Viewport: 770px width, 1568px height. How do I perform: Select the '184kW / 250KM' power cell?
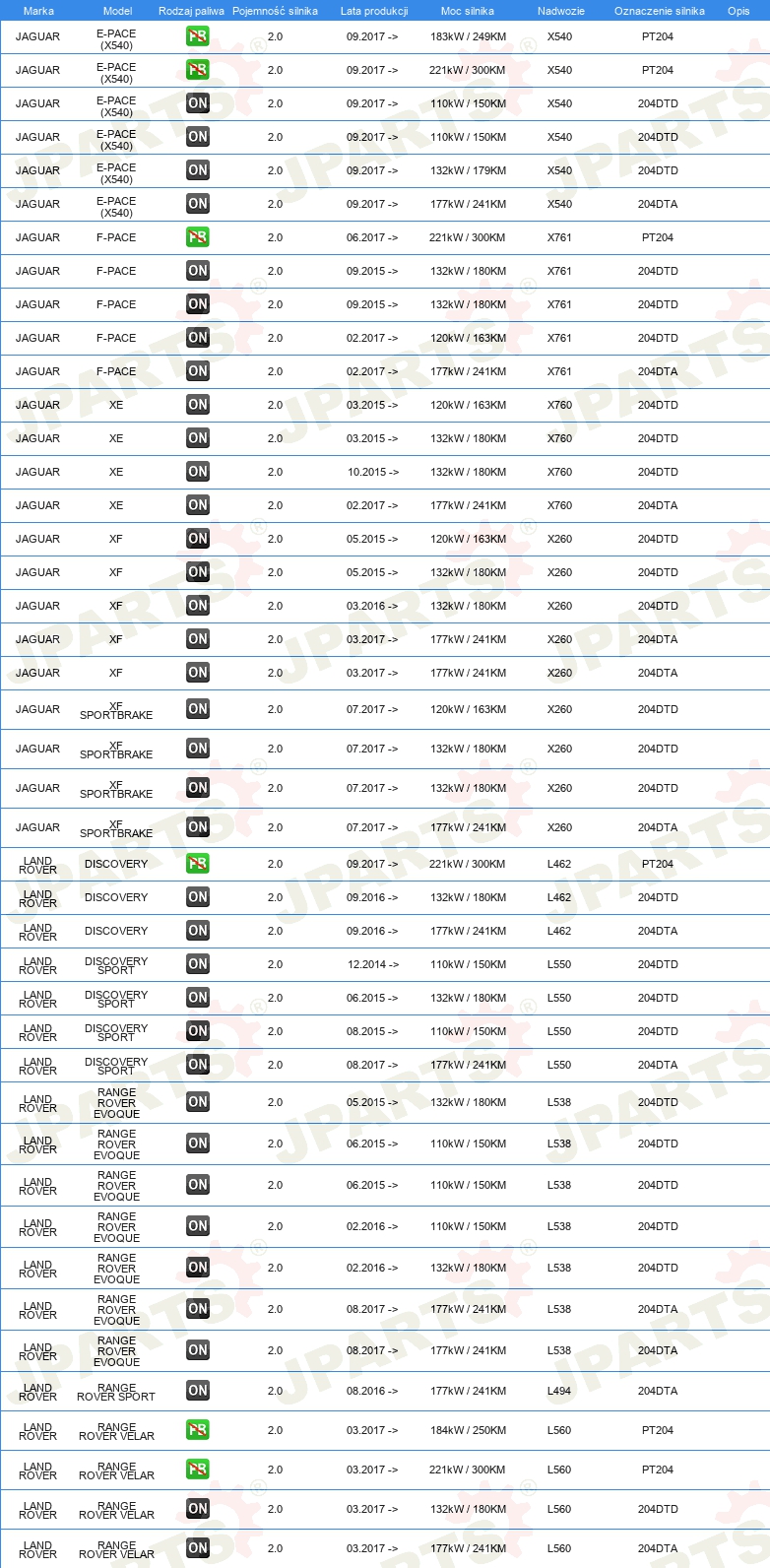click(x=469, y=1430)
